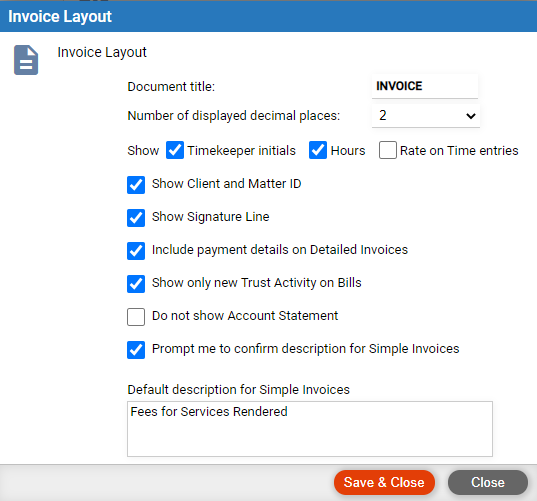Check Do not show Account Statement
The height and width of the screenshot is (501, 537).
[136, 317]
